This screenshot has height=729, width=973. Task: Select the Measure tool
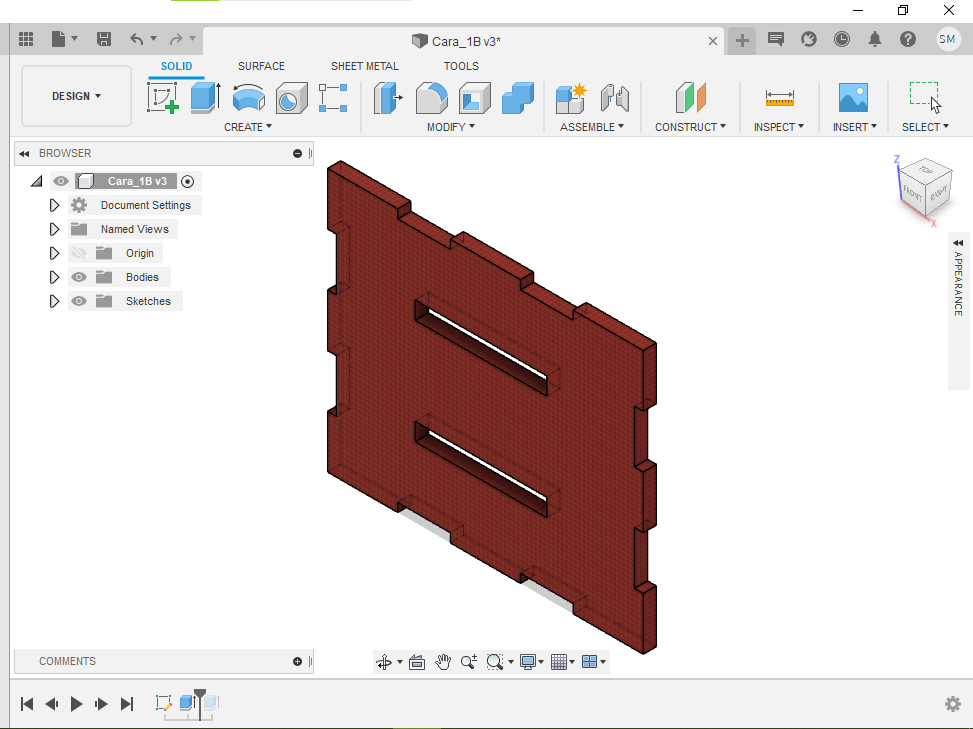point(779,97)
